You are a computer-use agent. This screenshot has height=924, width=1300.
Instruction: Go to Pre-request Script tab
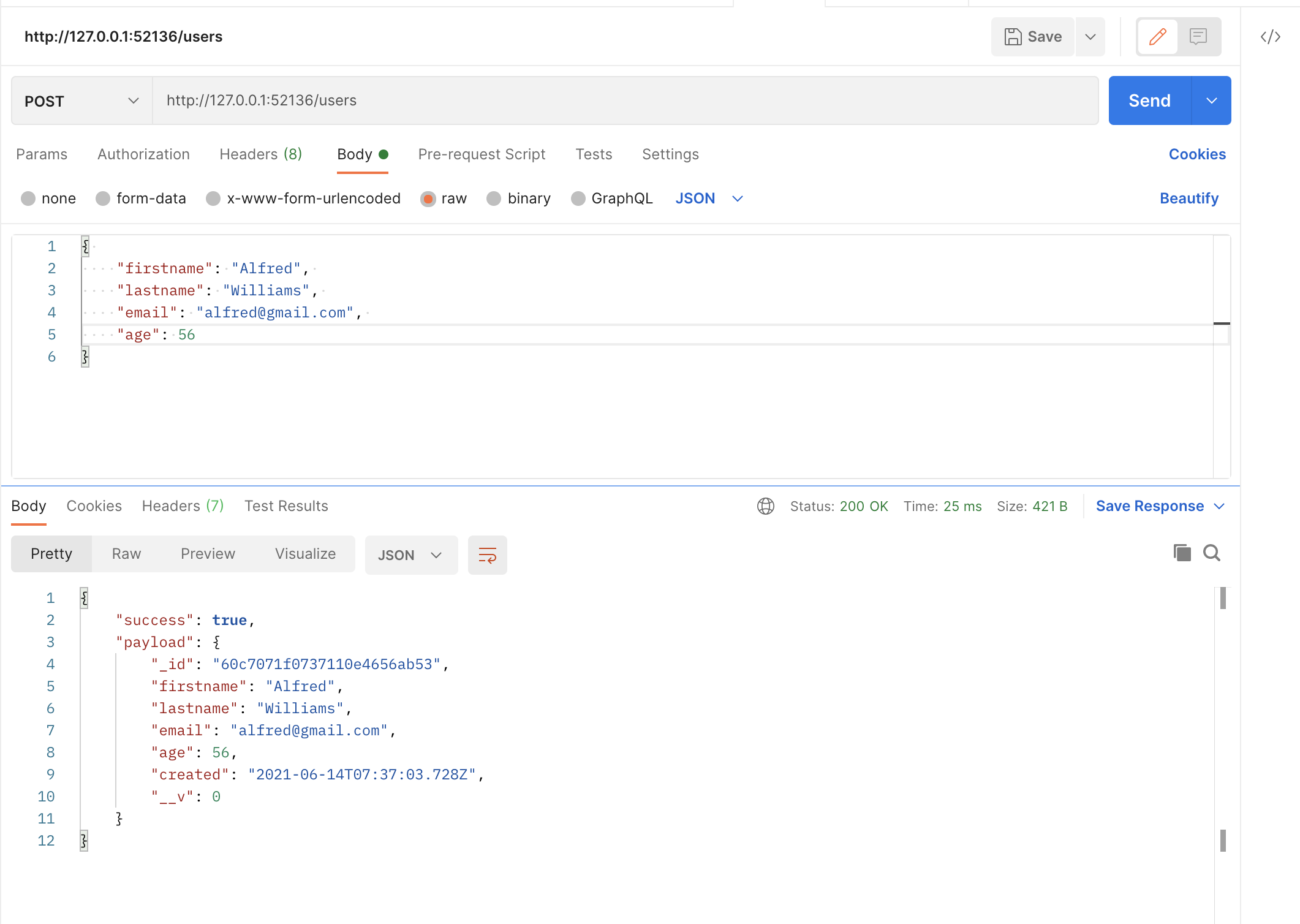tap(482, 154)
